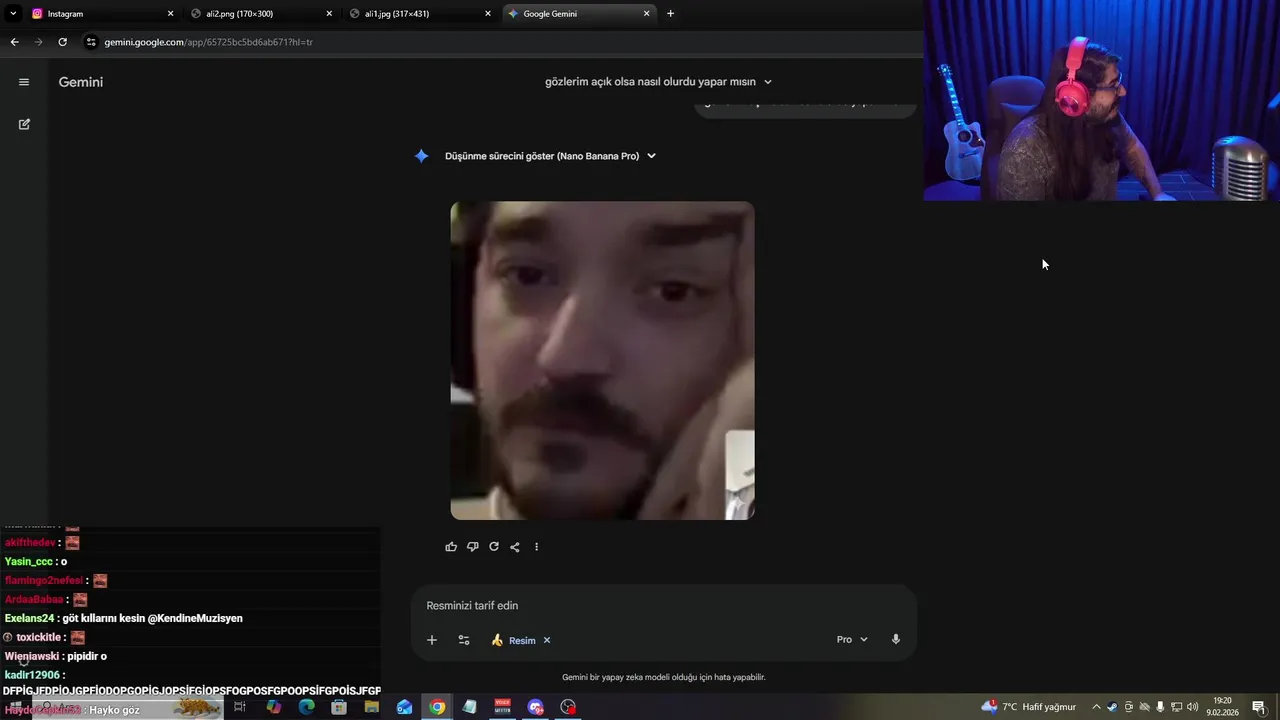
Task: Open Microsoft Store from taskbar
Action: [339, 707]
